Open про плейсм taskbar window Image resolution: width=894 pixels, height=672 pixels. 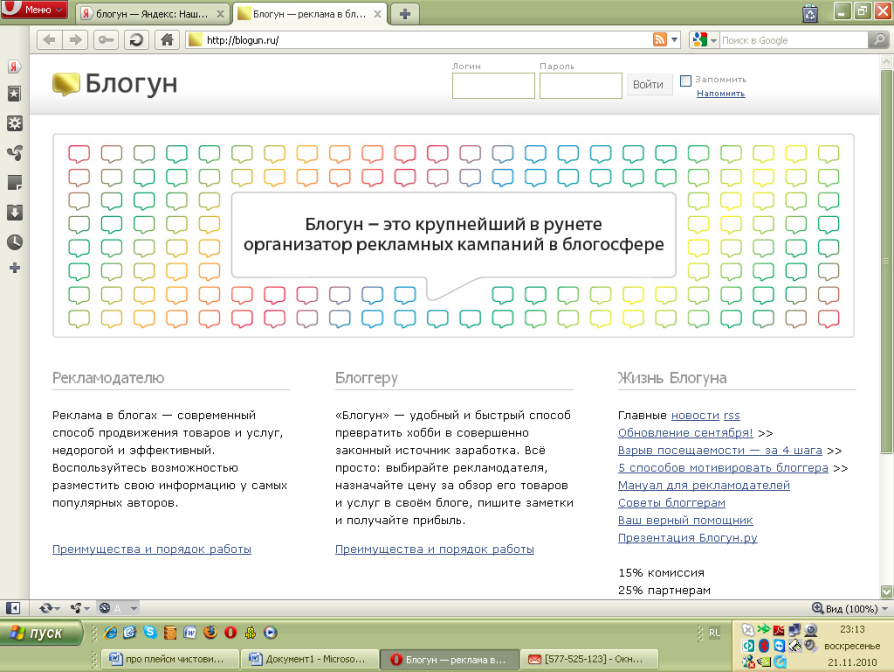click(x=168, y=659)
